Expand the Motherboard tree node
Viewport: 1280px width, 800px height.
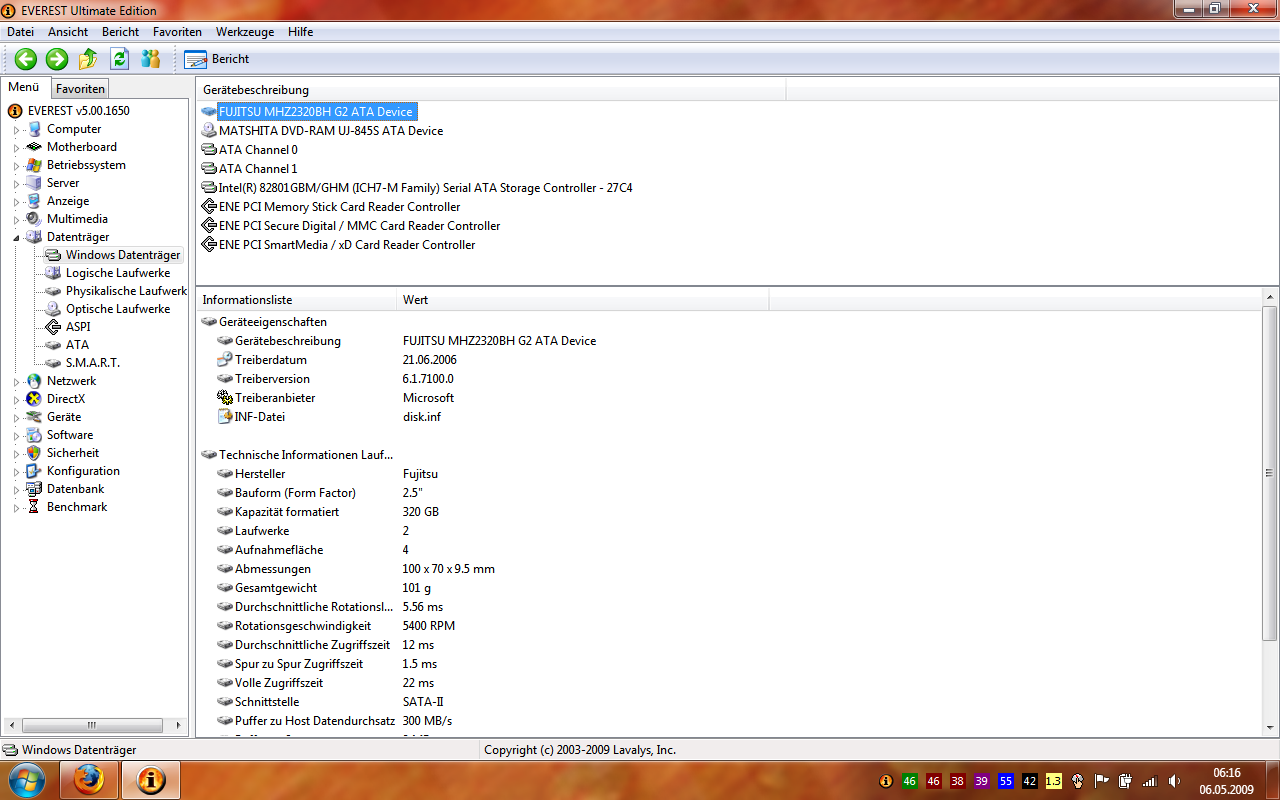click(x=16, y=147)
